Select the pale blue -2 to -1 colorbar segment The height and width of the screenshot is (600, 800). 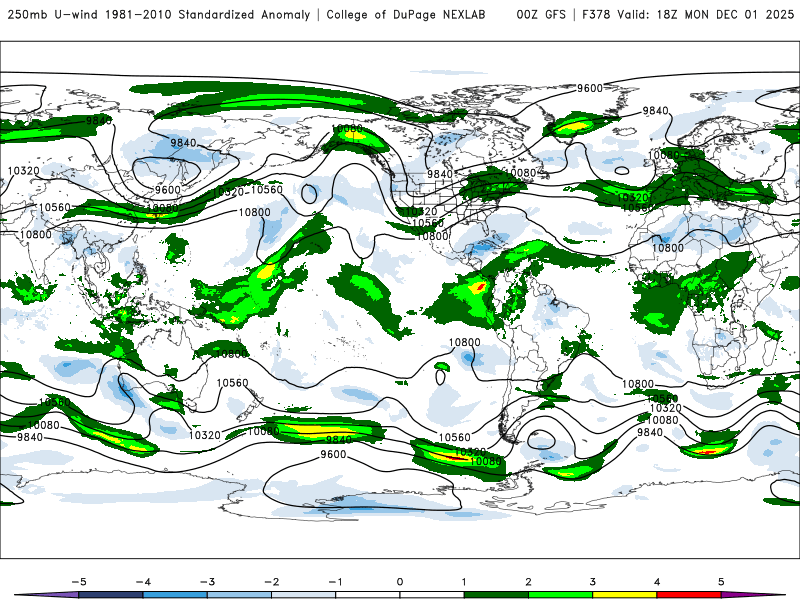click(x=304, y=595)
